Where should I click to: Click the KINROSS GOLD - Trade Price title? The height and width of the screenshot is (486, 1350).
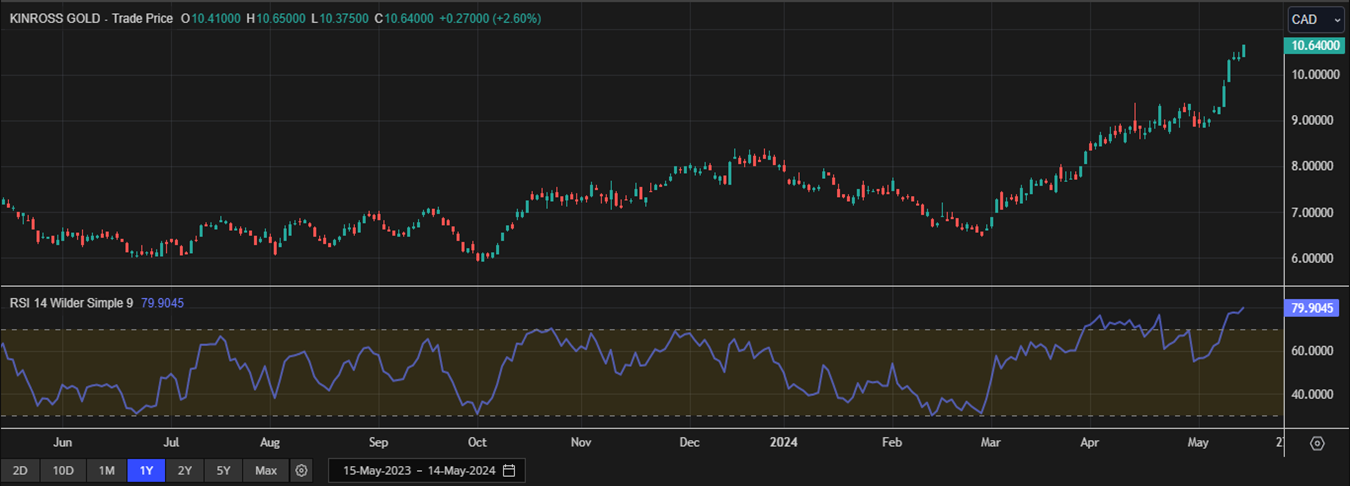coord(91,18)
